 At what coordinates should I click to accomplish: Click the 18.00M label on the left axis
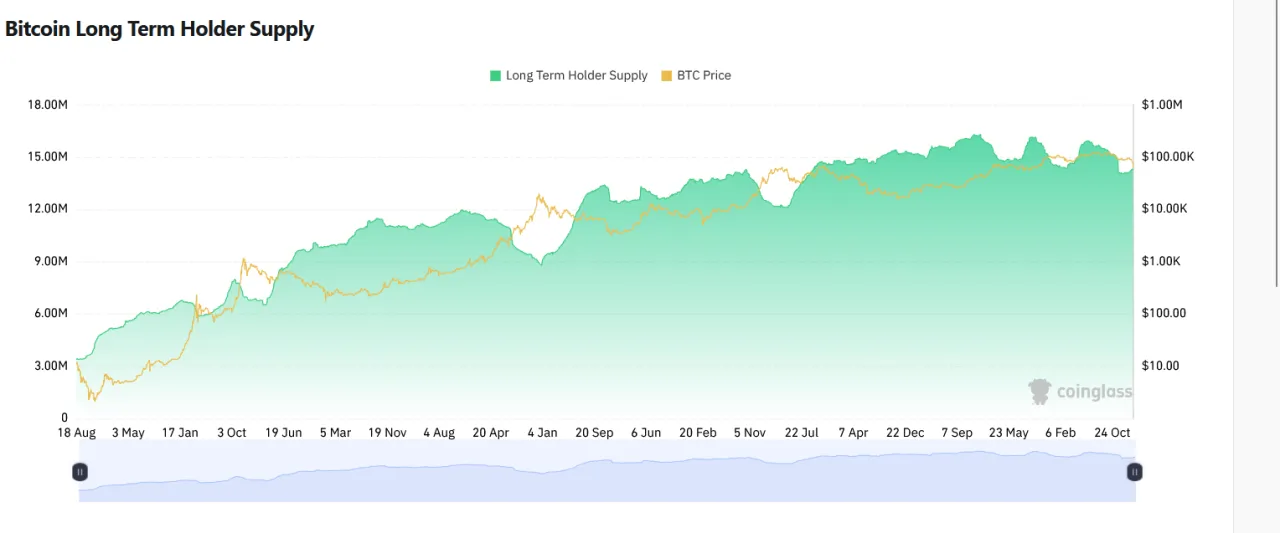pos(48,105)
